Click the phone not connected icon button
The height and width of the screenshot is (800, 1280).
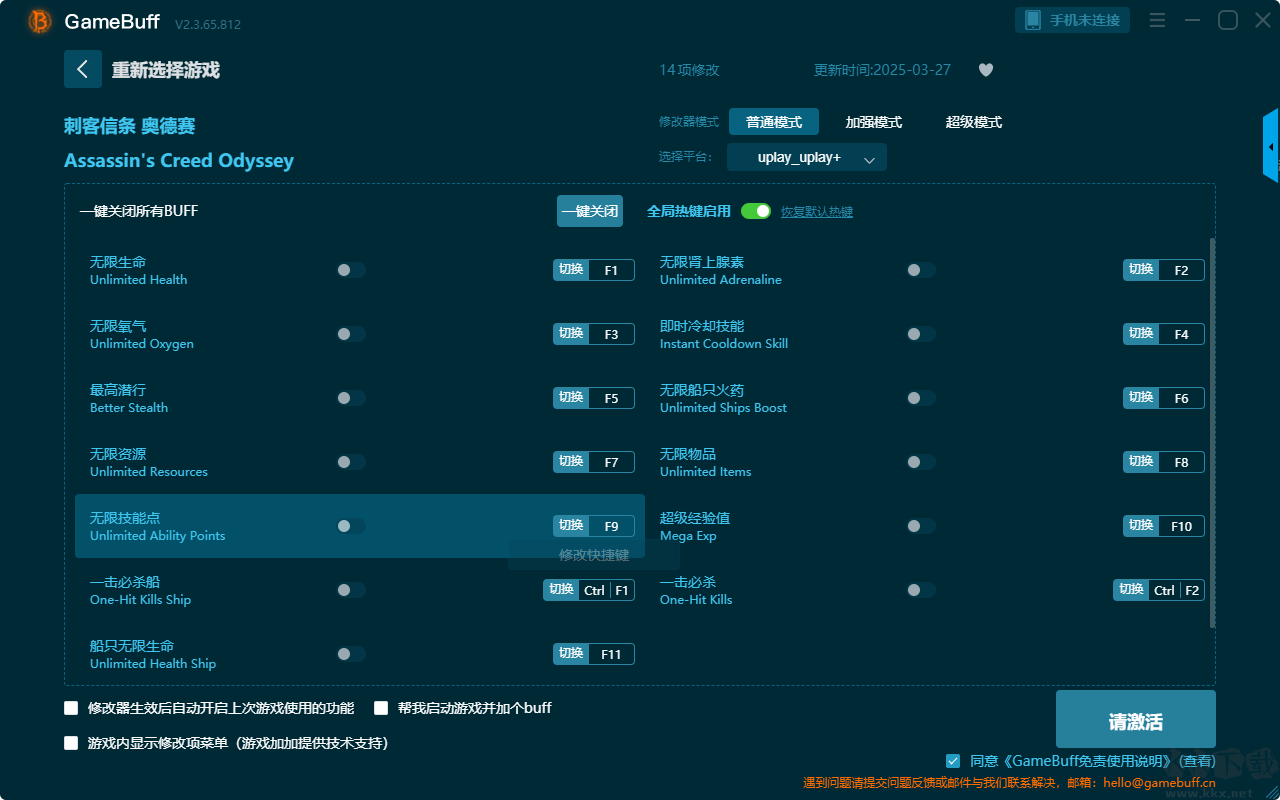1073,20
